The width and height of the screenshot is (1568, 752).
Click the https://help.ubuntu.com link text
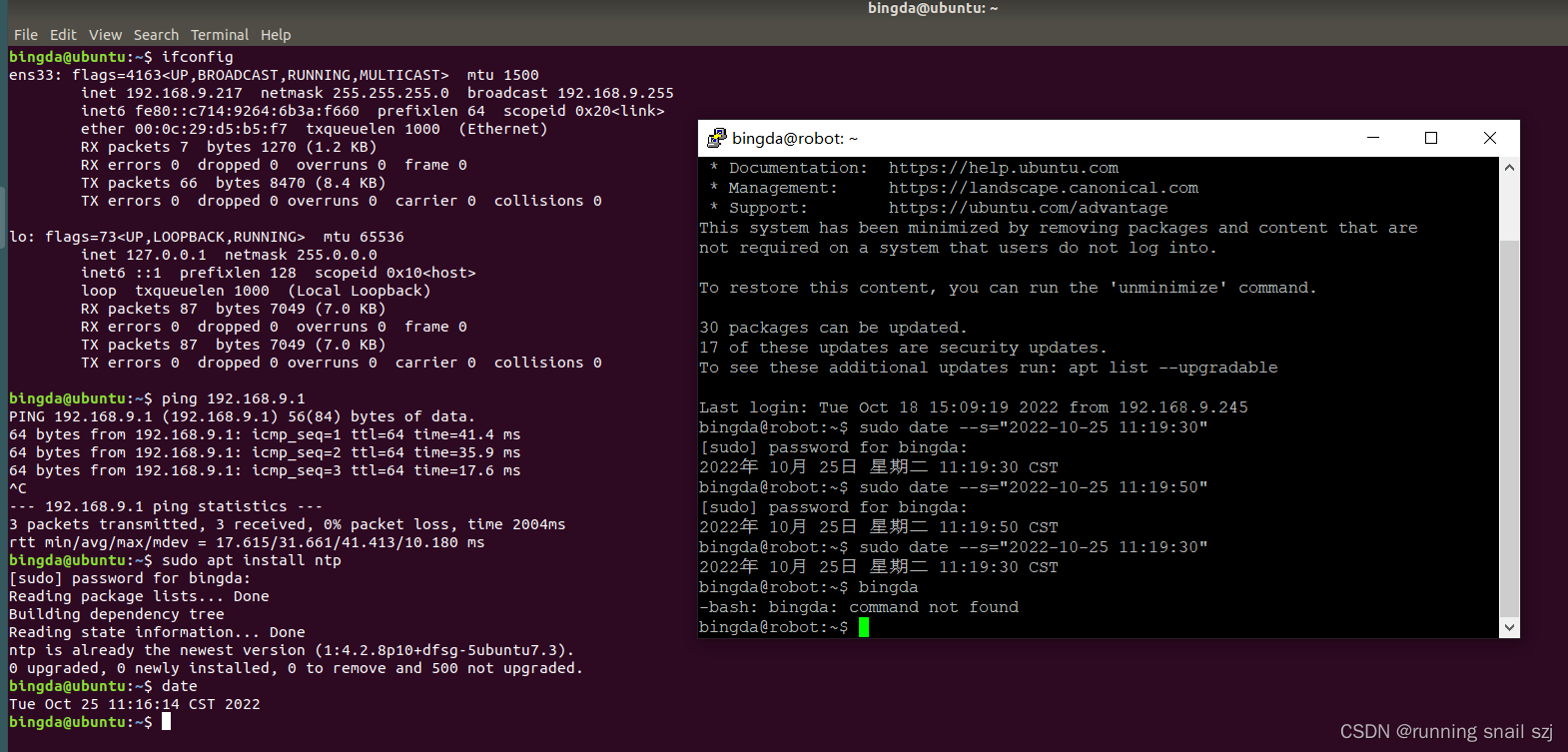click(x=1004, y=168)
